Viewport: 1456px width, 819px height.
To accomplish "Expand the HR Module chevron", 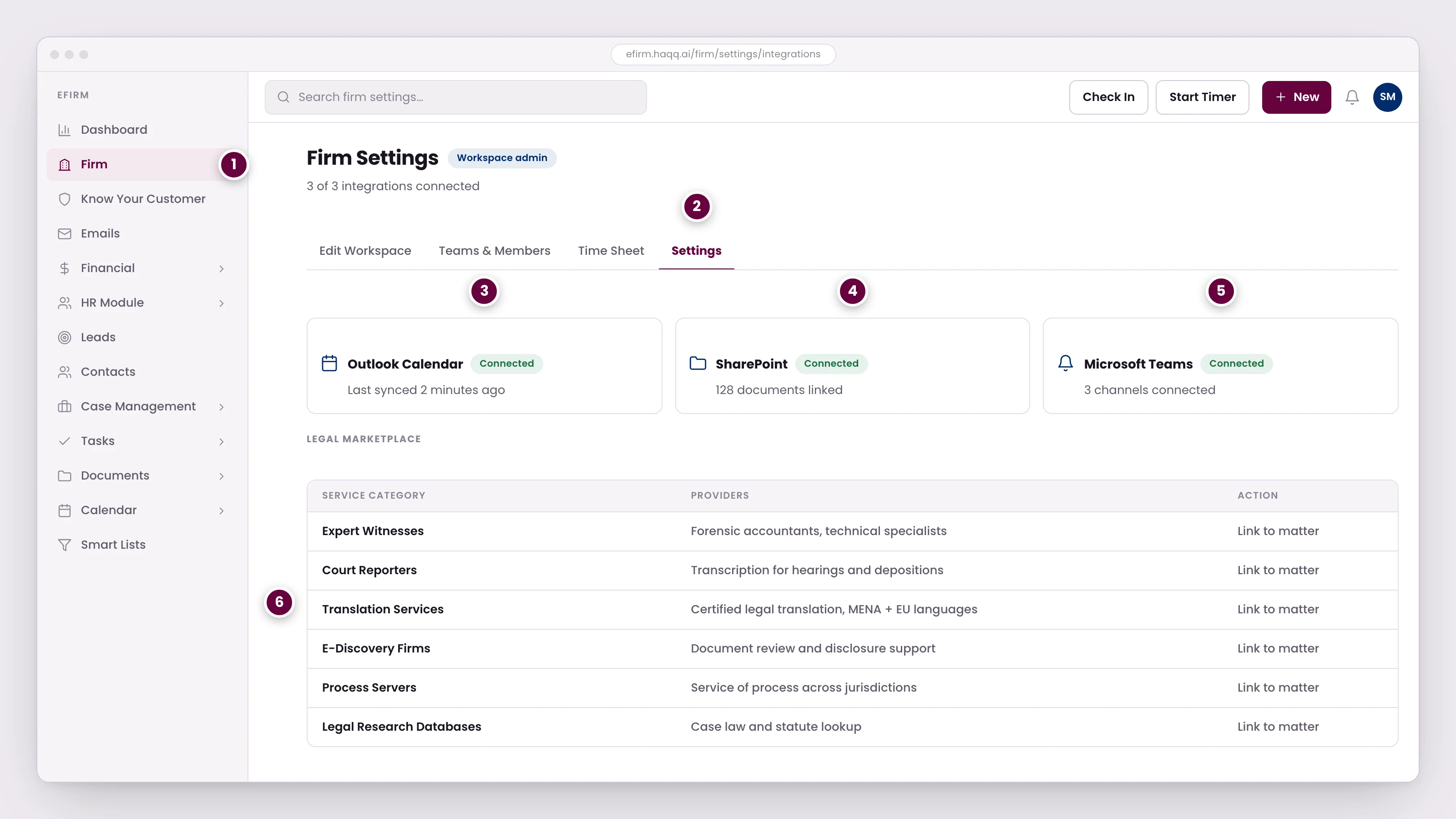I will tap(222, 303).
